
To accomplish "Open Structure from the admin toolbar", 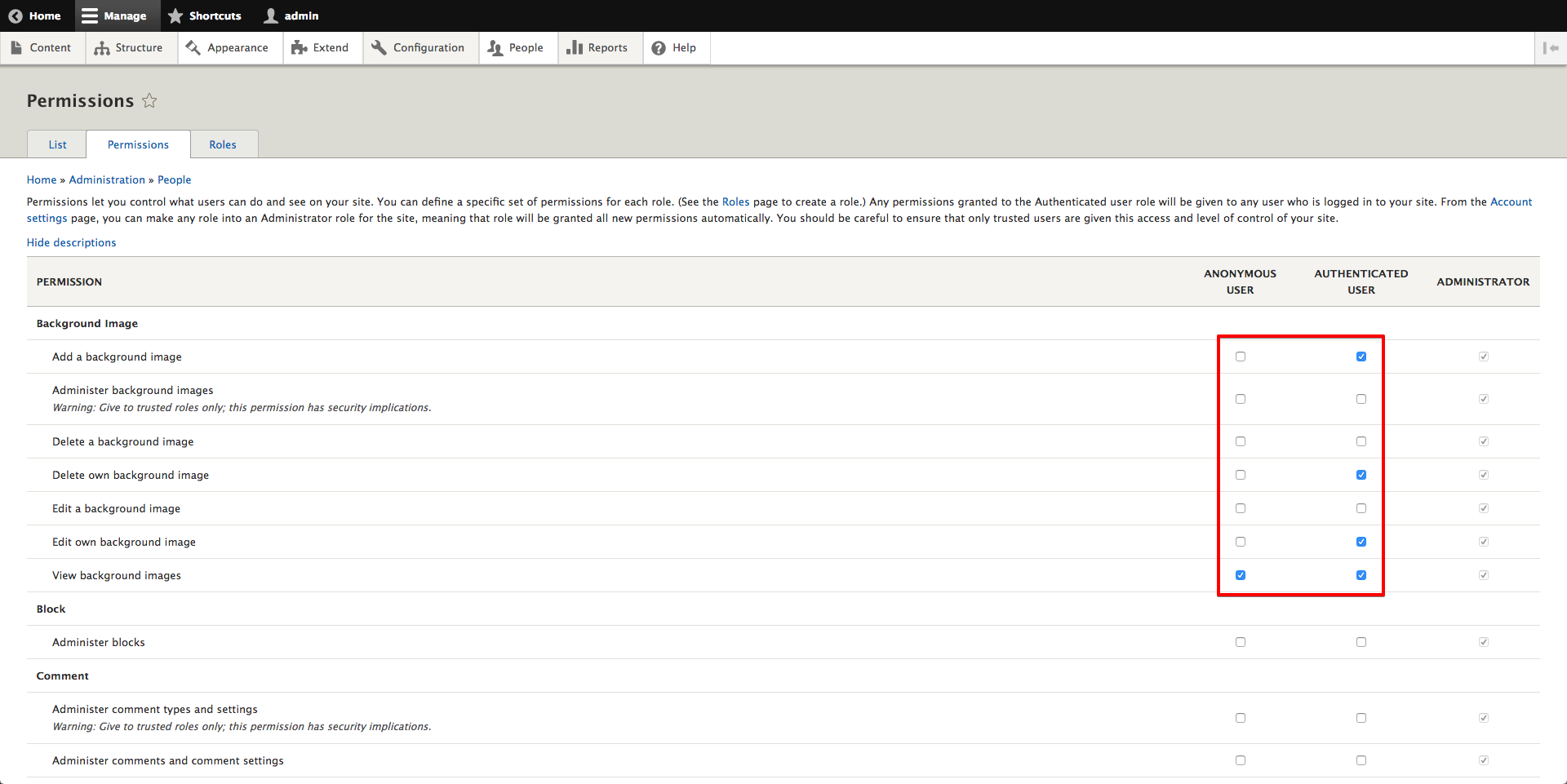I will 129,48.
